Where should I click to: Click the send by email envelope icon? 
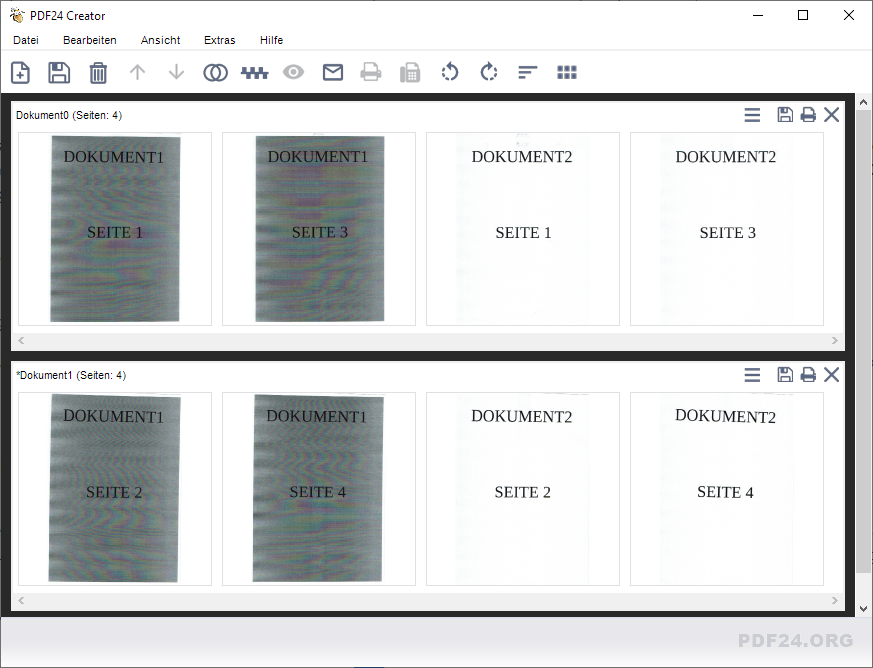click(x=333, y=73)
